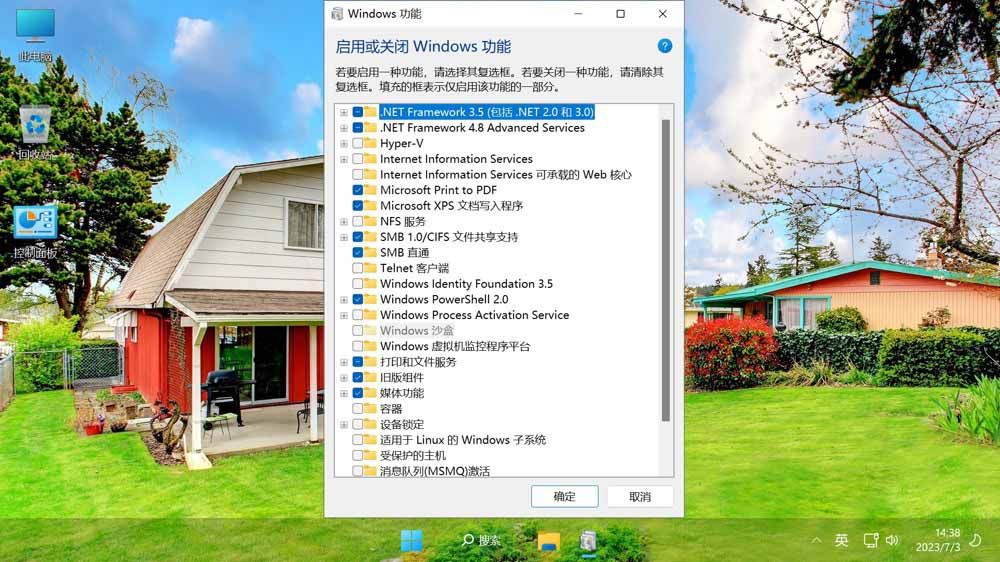This screenshot has height=562, width=1000.
Task: Expand the 设备锁定 node
Action: (x=344, y=424)
